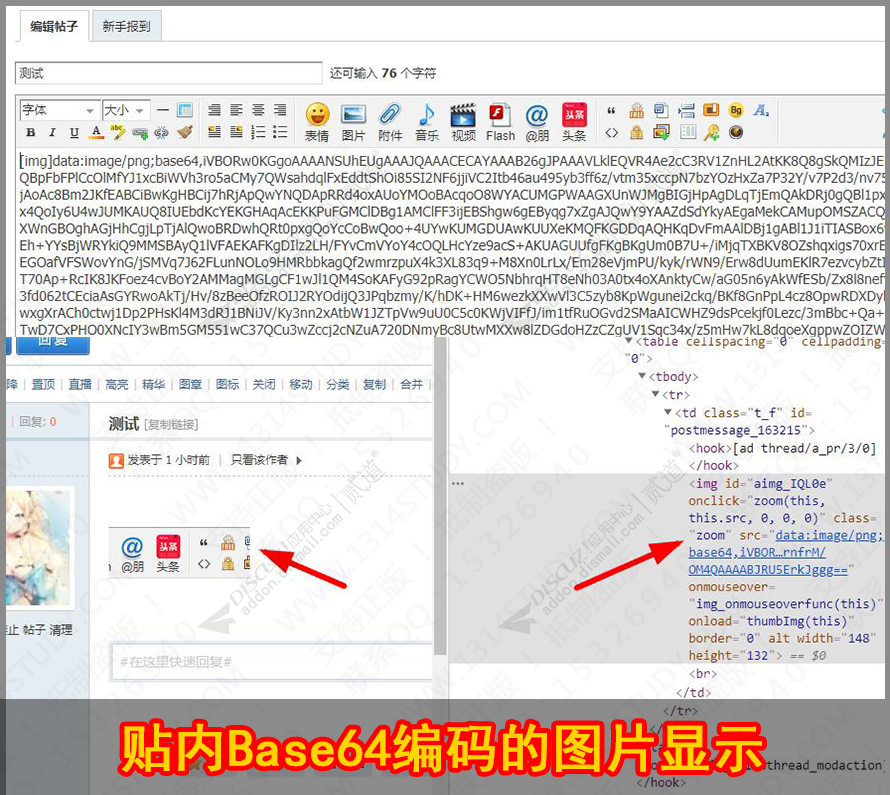Viewport: 890px width, 795px height.
Task: Click the 只看该作者 link
Action: [x=259, y=460]
